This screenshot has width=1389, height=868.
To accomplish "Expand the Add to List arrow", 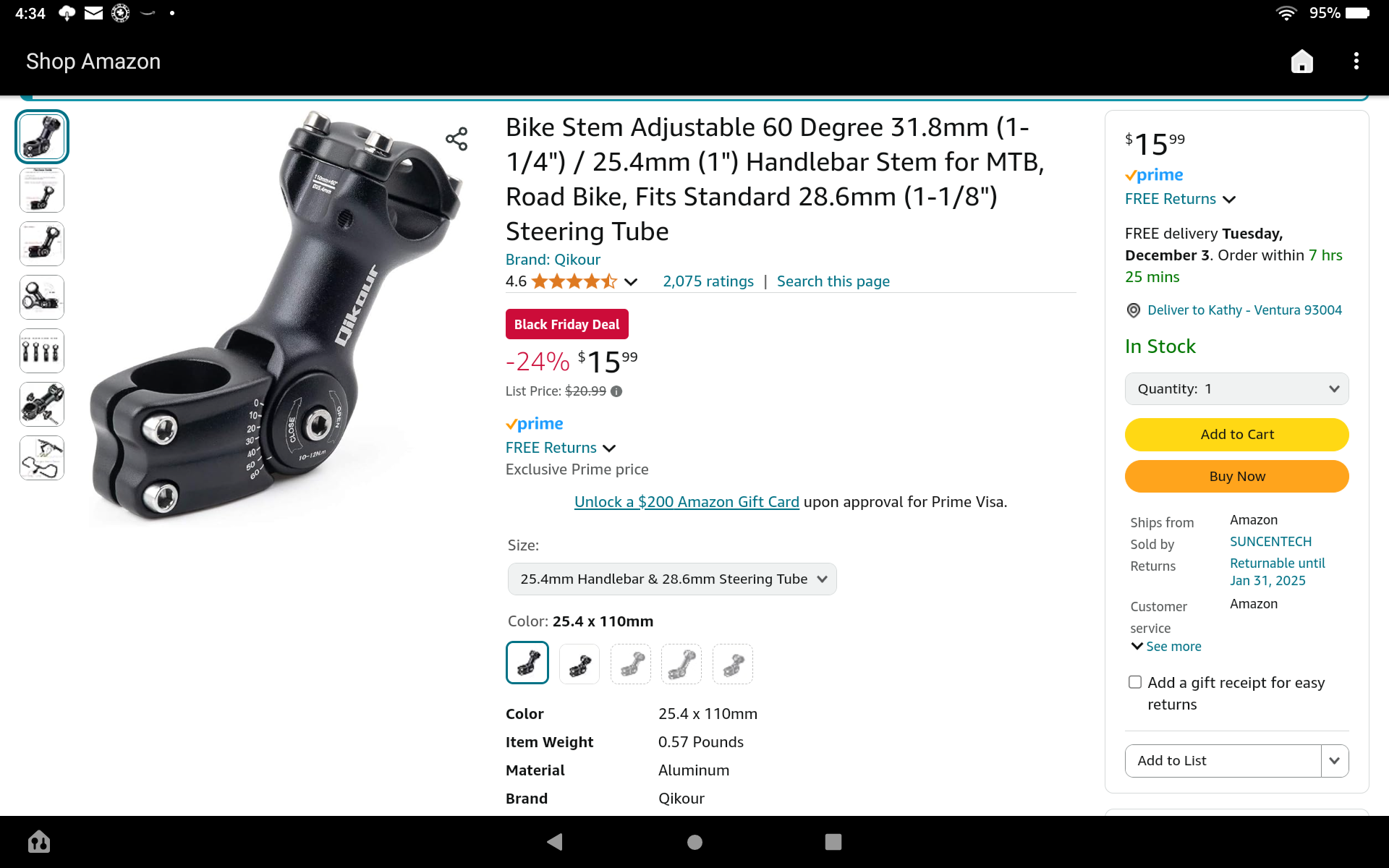I will (x=1335, y=761).
